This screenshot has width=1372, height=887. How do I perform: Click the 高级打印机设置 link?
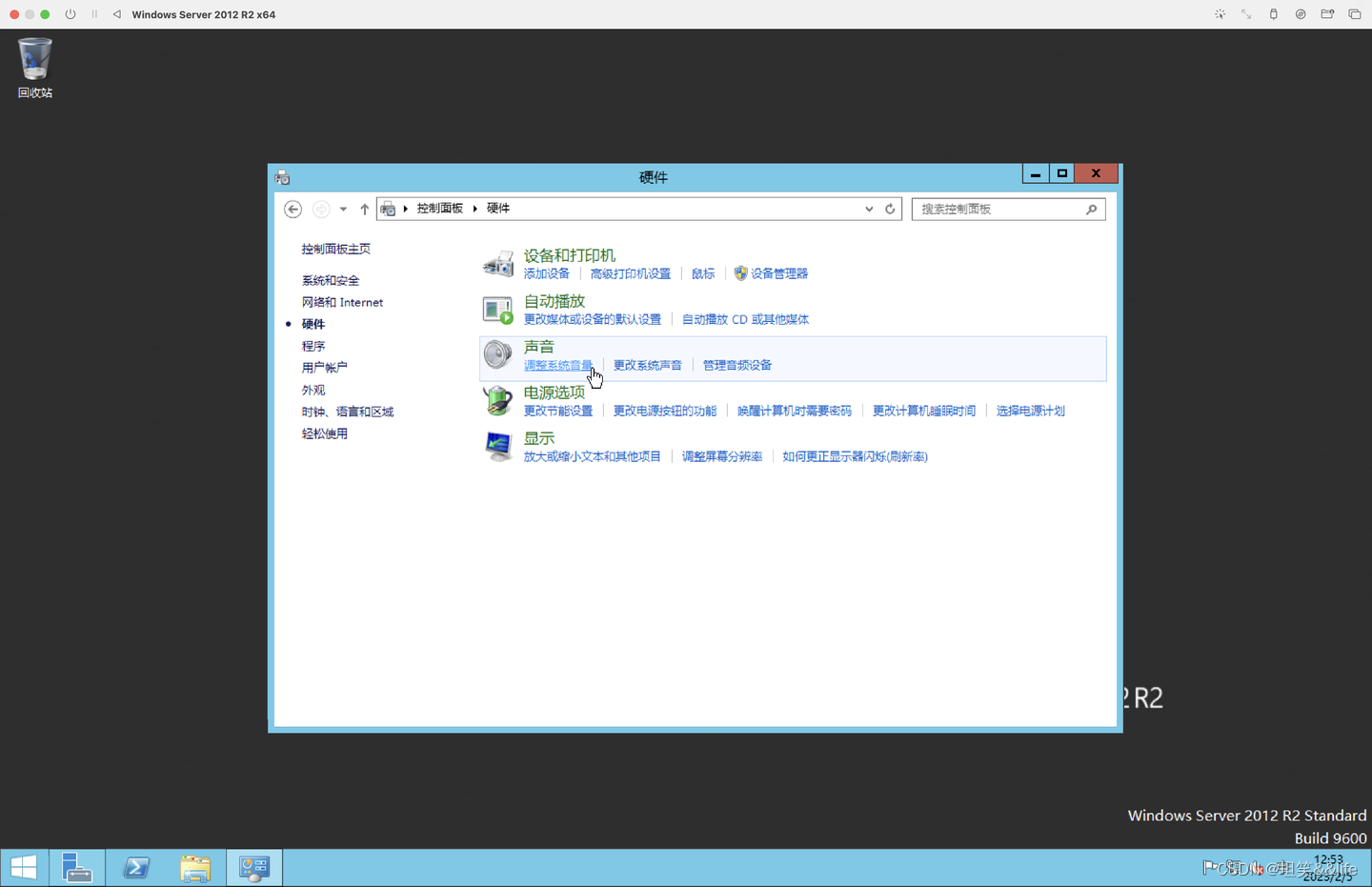pos(631,273)
